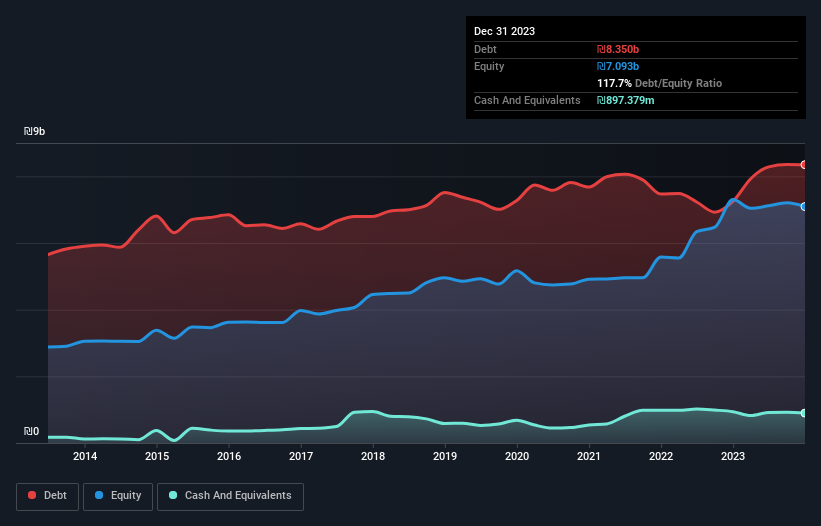This screenshot has height=526, width=821.
Task: Select the 2015 x-axis label
Action: point(157,456)
